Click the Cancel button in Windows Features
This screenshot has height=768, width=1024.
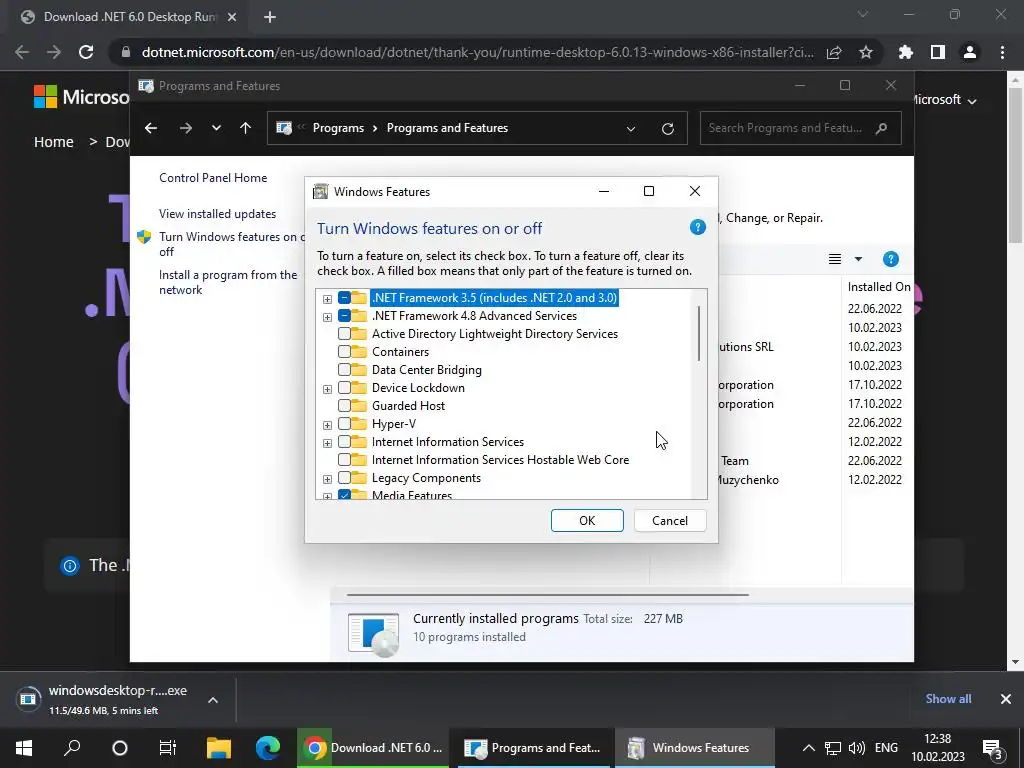[x=670, y=520]
